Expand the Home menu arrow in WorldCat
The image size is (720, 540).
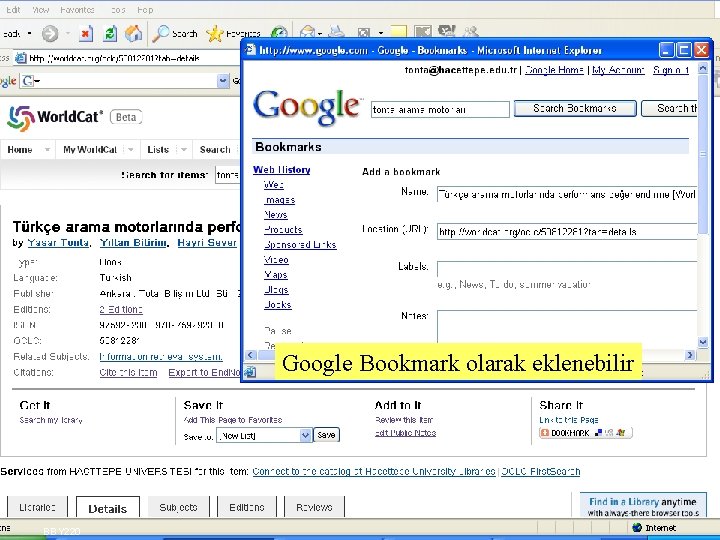pos(47,149)
